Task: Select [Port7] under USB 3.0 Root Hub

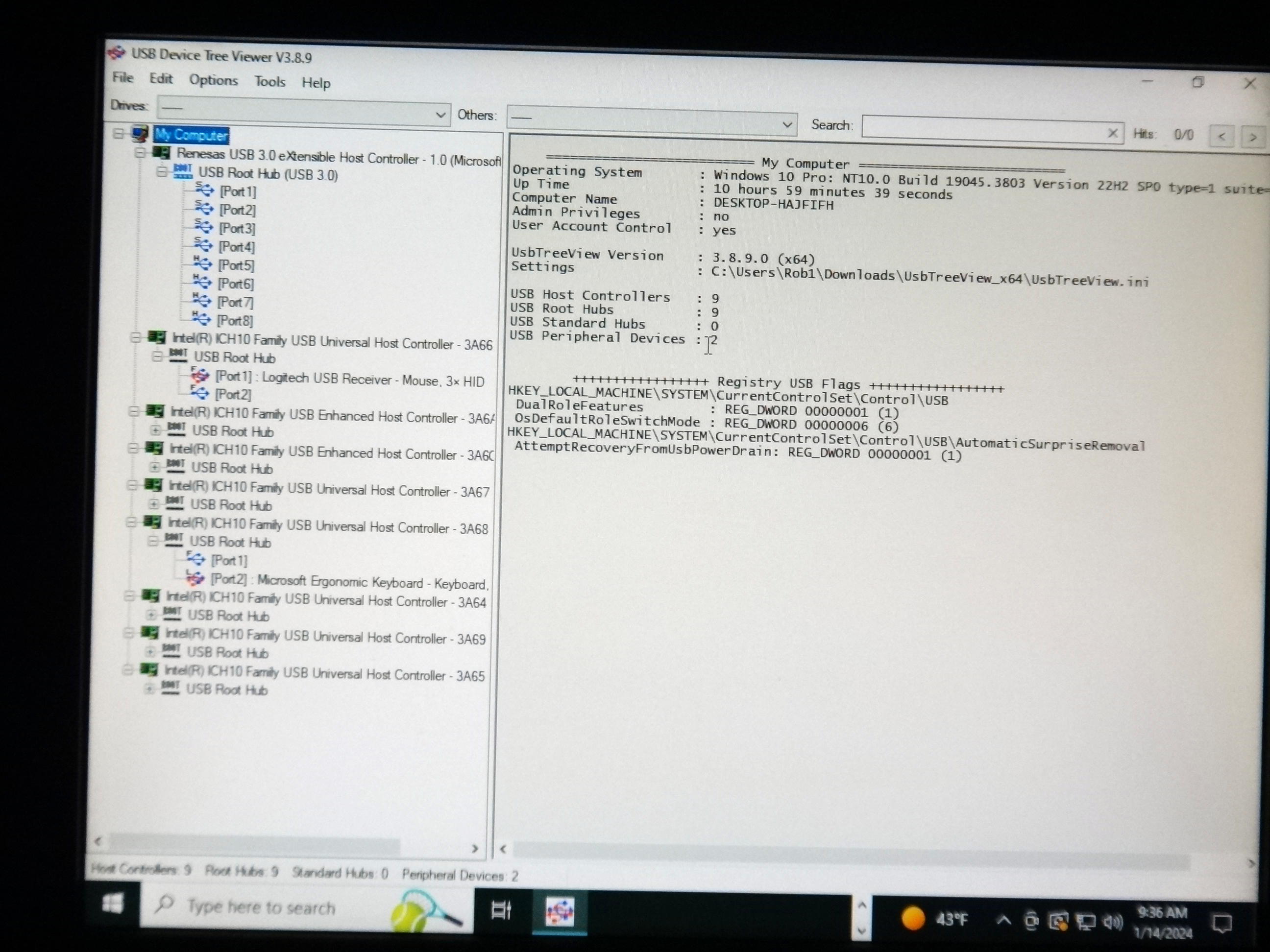Action: [234, 302]
